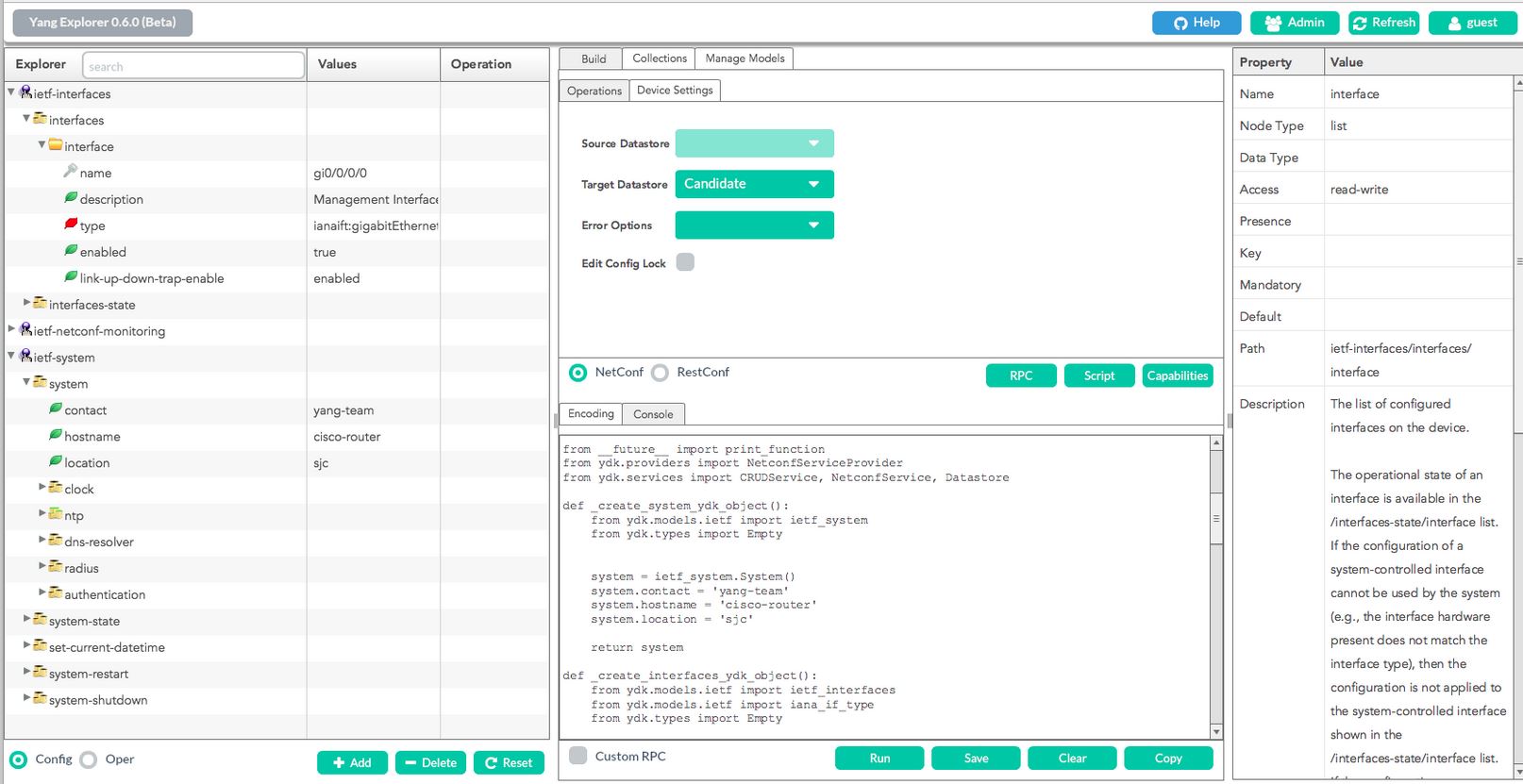Click leaf icon beside link-up-down-trap-enable
Viewport: 1523px width, 784px height.
(x=71, y=277)
